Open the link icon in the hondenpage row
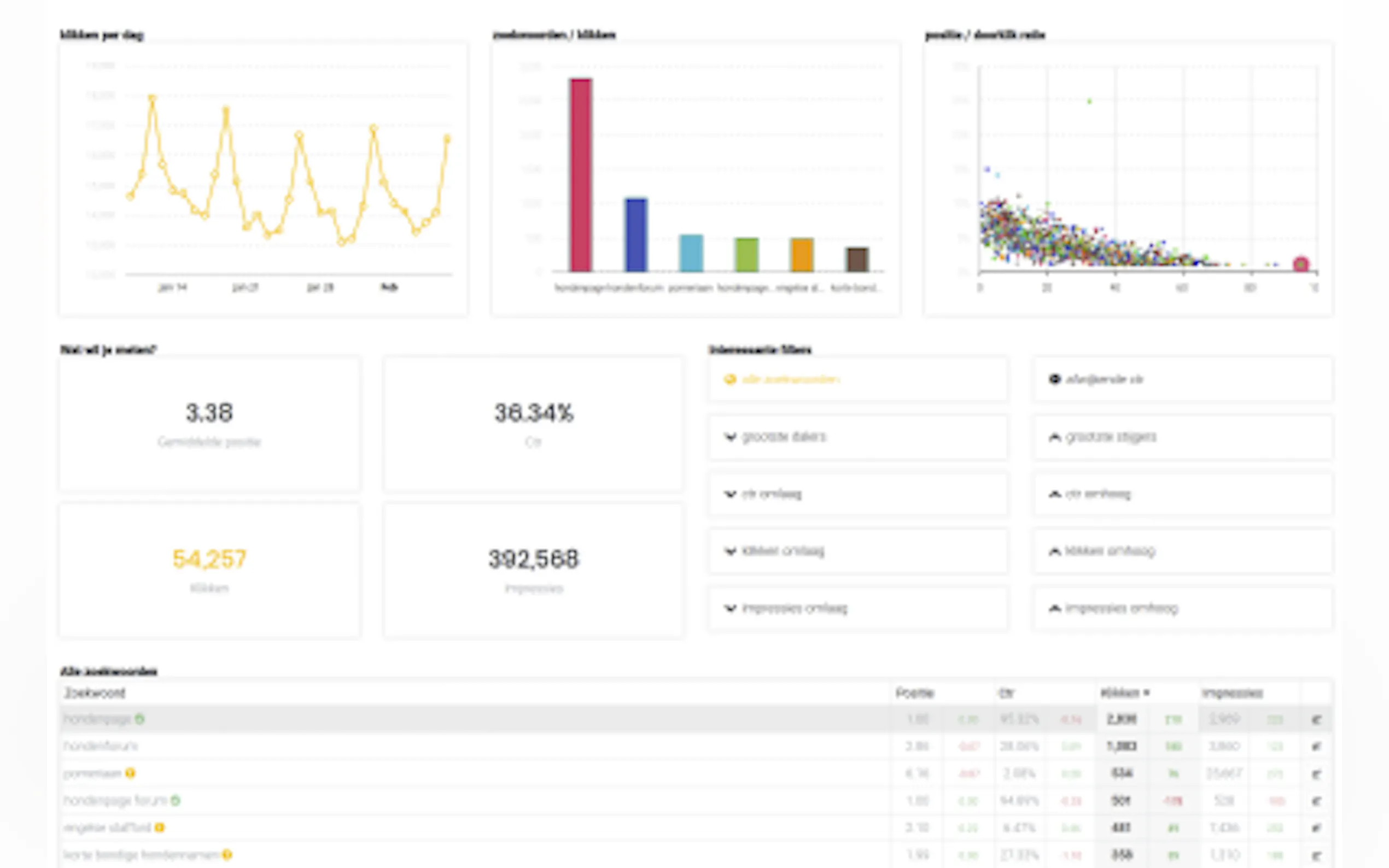The image size is (1389, 868). click(1317, 719)
